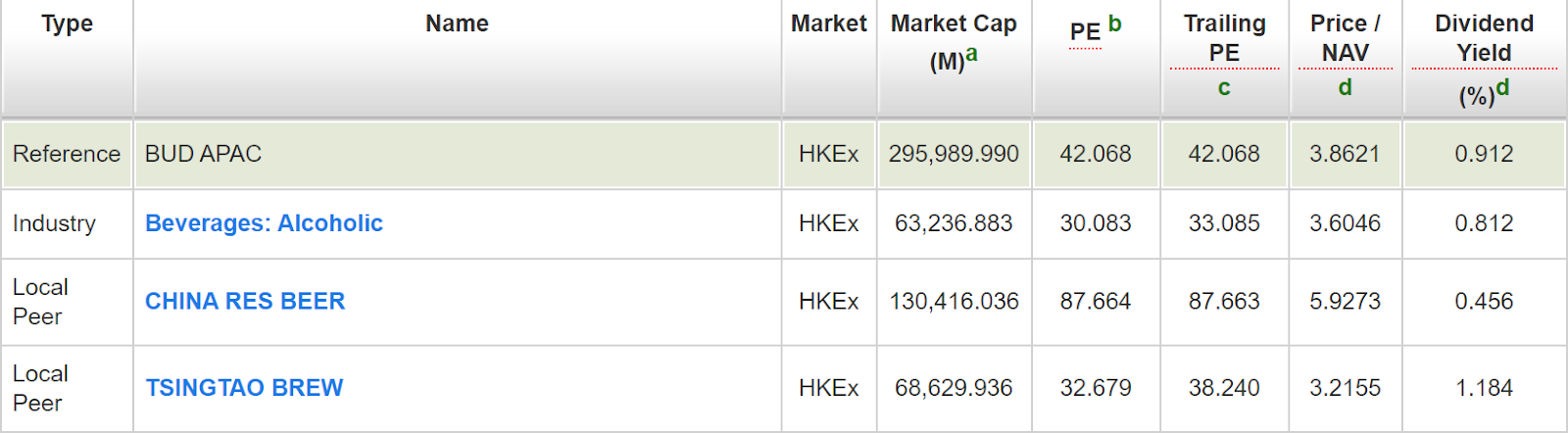Select Local Peer cell in CHINA RES BEER row
The image size is (1568, 433).
point(67,302)
